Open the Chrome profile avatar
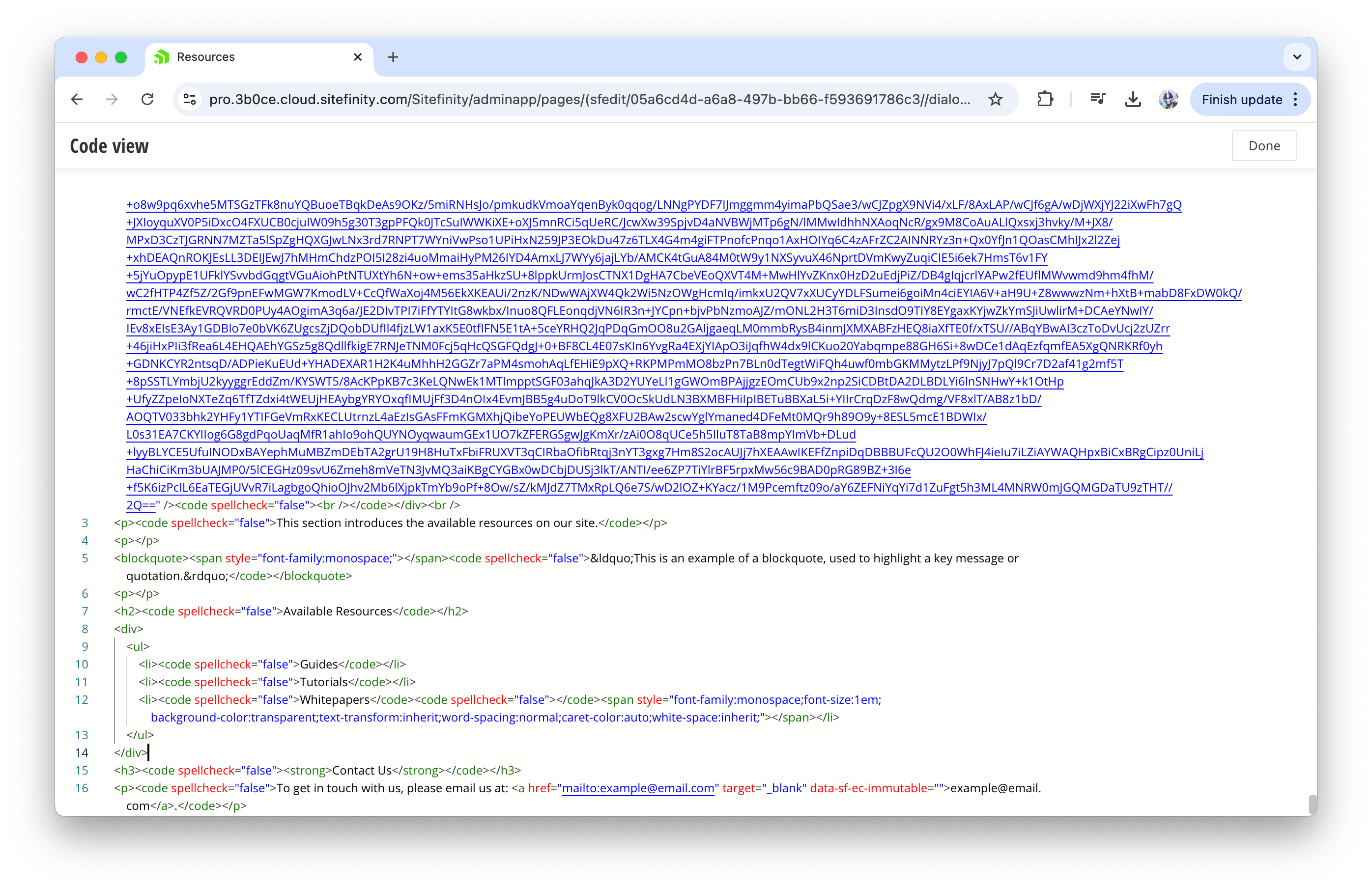This screenshot has width=1372, height=889. 1169,100
